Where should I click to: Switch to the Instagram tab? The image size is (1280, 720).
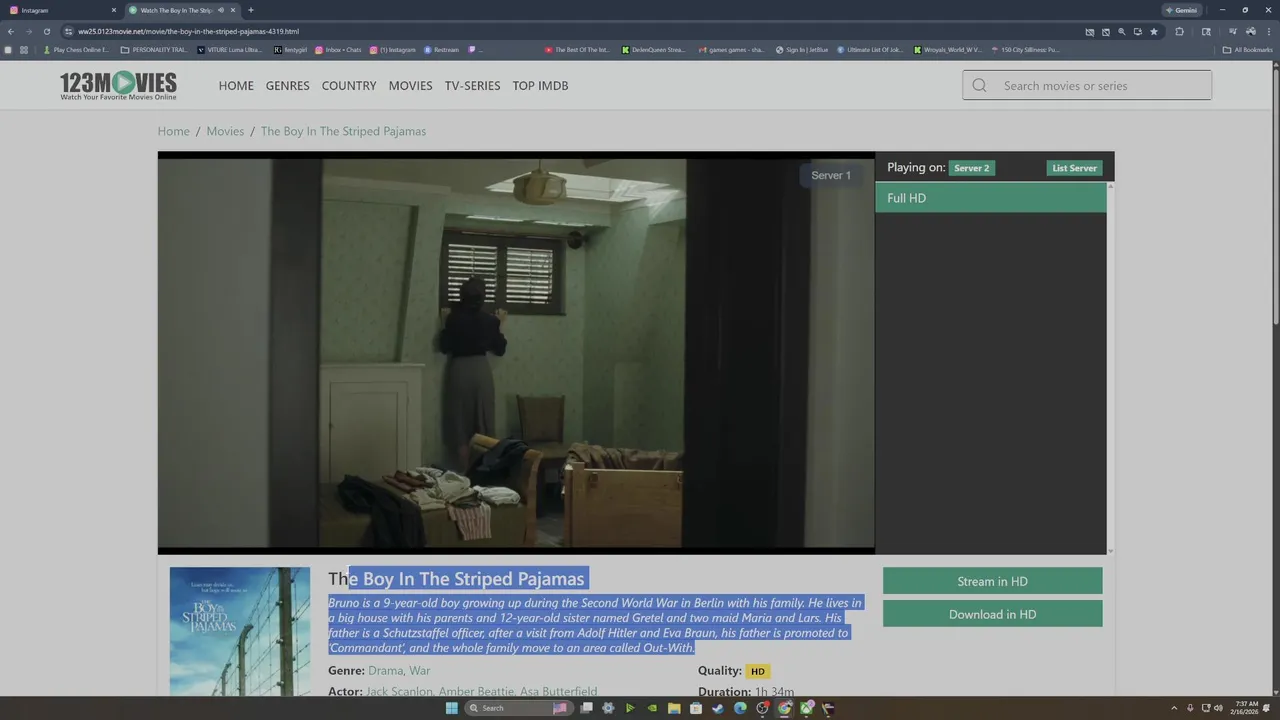[60, 10]
